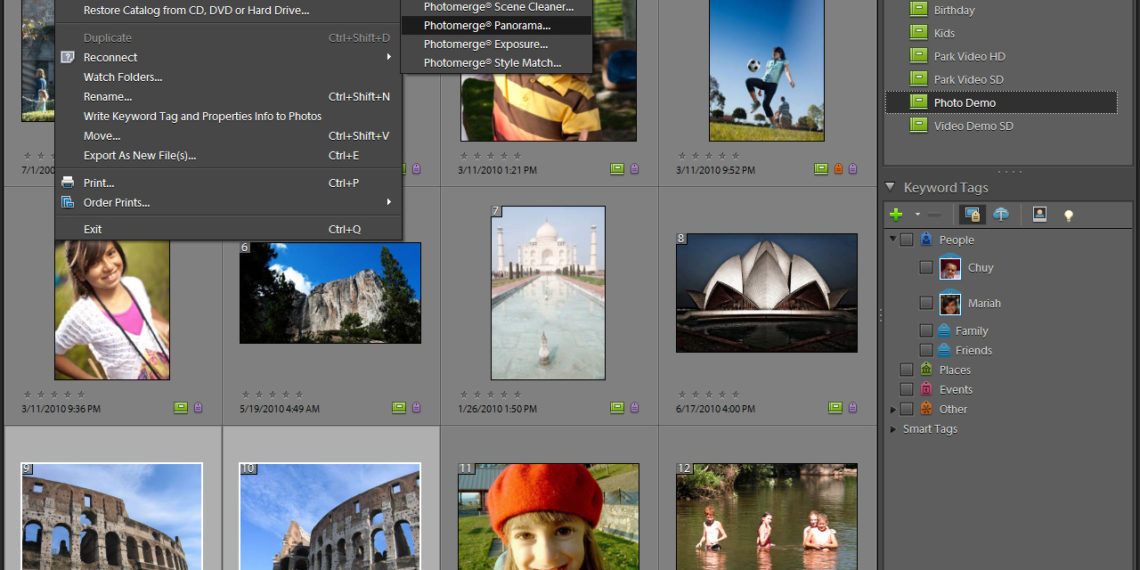This screenshot has height=570, width=1140.
Task: Click the album icon next to Park Video HD
Action: coord(918,56)
